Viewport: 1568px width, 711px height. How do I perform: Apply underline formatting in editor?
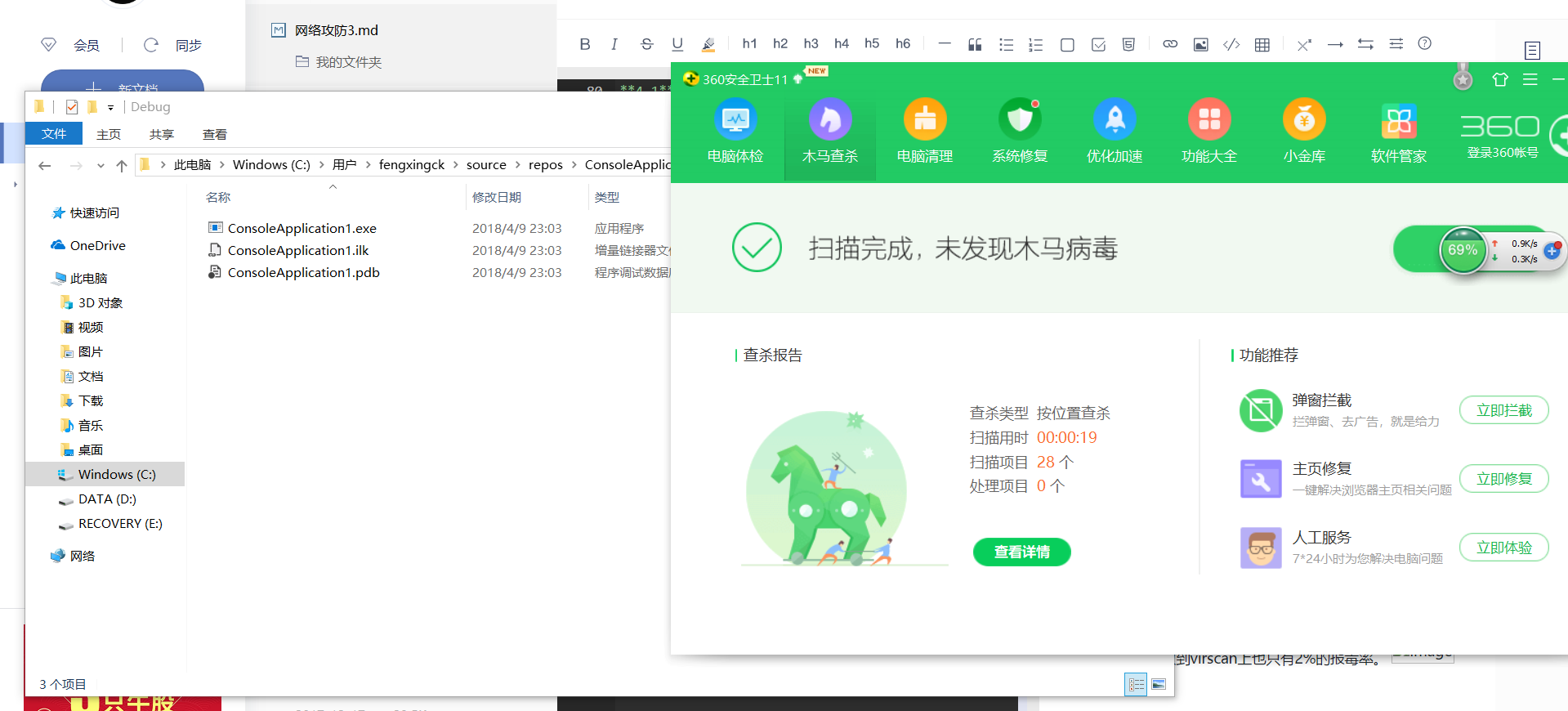pyautogui.click(x=677, y=44)
